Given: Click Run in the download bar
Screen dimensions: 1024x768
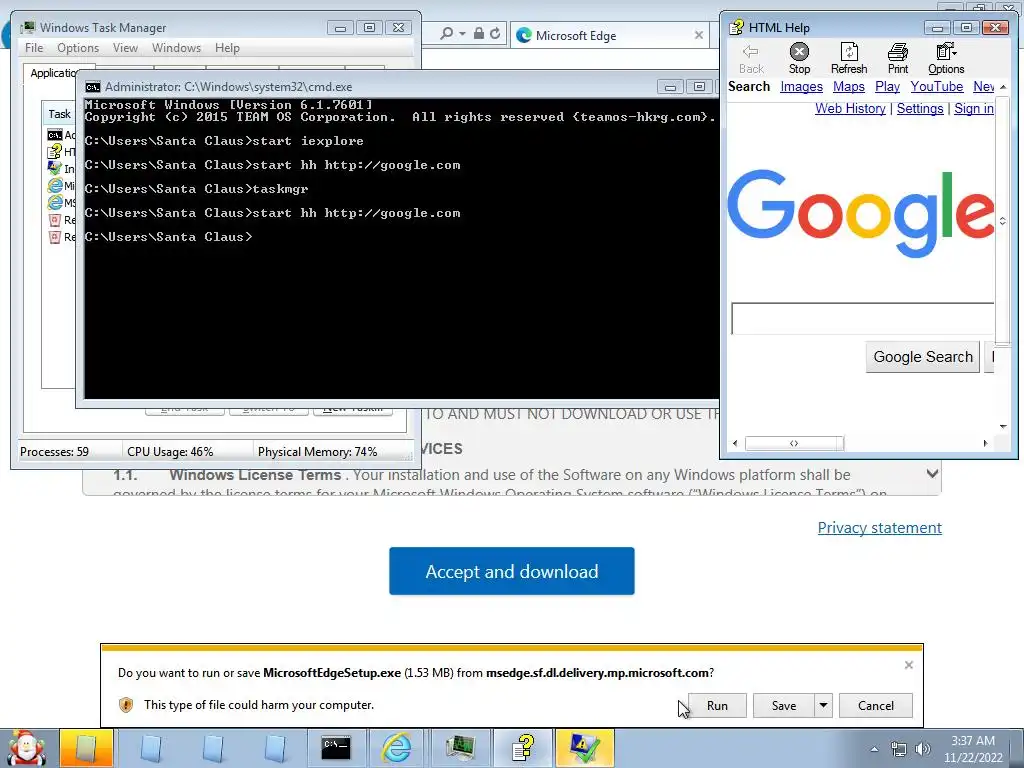Looking at the screenshot, I should point(716,706).
